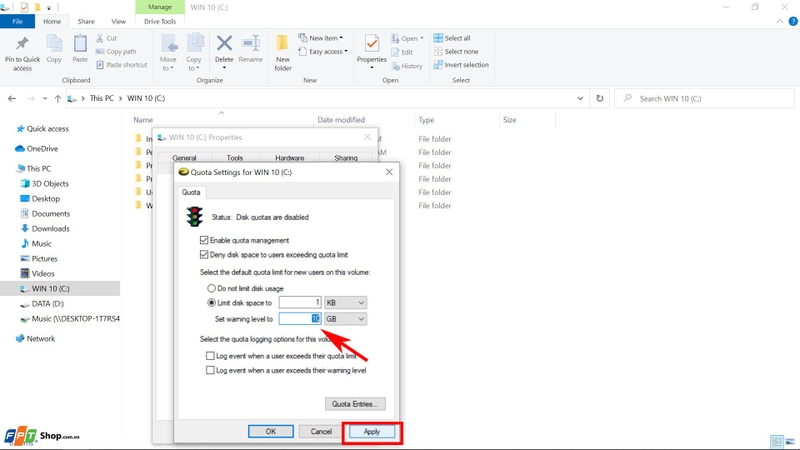Click the Cut scissors icon
The height and width of the screenshot is (450, 800).
point(100,38)
